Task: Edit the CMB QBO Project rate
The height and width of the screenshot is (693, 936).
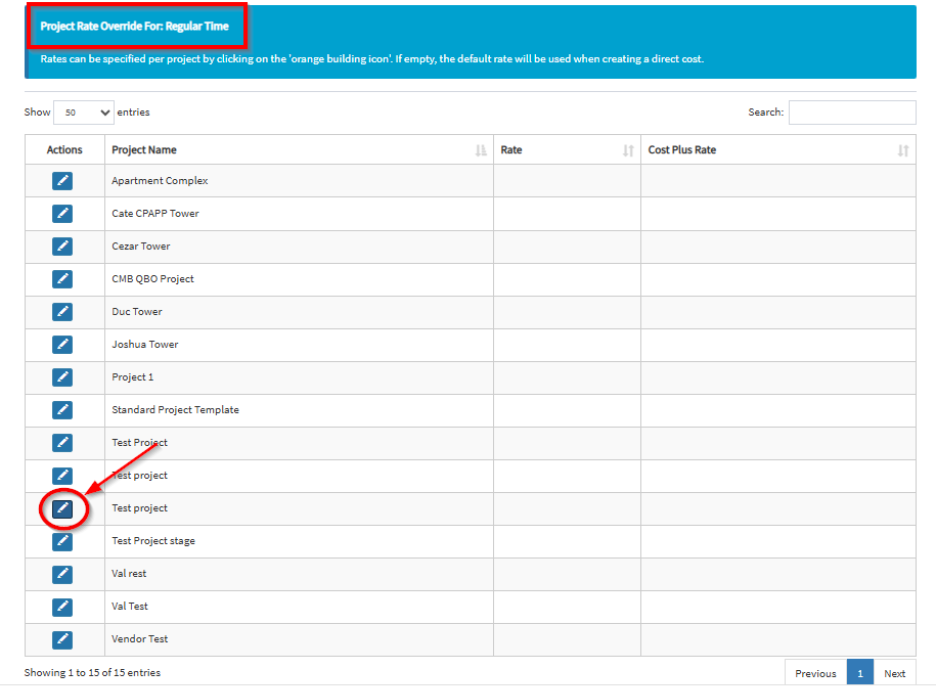Action: [62, 279]
